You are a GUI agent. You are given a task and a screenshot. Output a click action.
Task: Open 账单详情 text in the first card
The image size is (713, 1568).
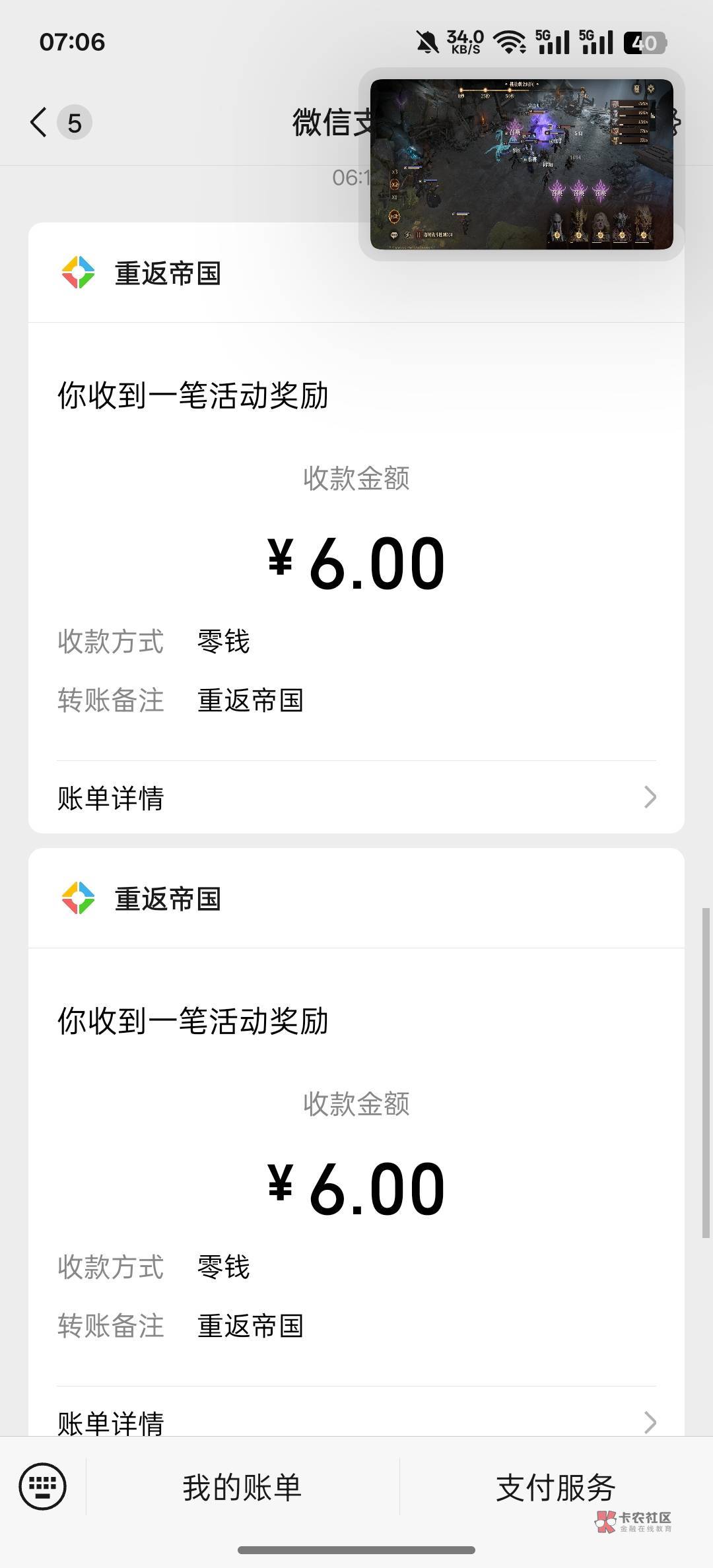111,798
